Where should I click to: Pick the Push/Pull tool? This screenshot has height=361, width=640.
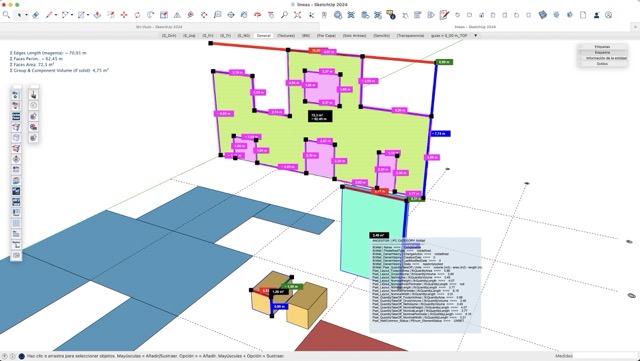point(97,15)
